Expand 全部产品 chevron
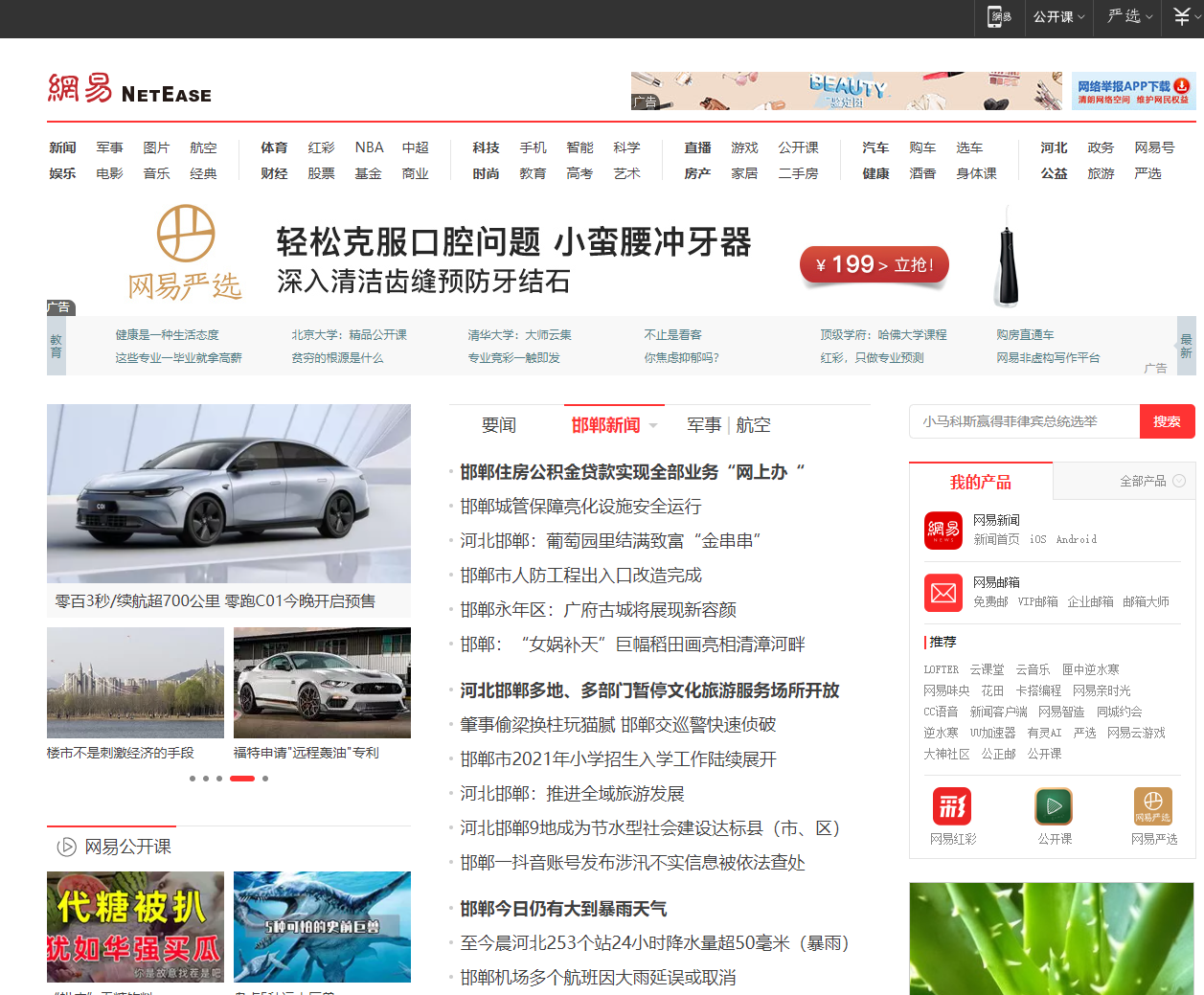This screenshot has height=995, width=1204. 1179,481
